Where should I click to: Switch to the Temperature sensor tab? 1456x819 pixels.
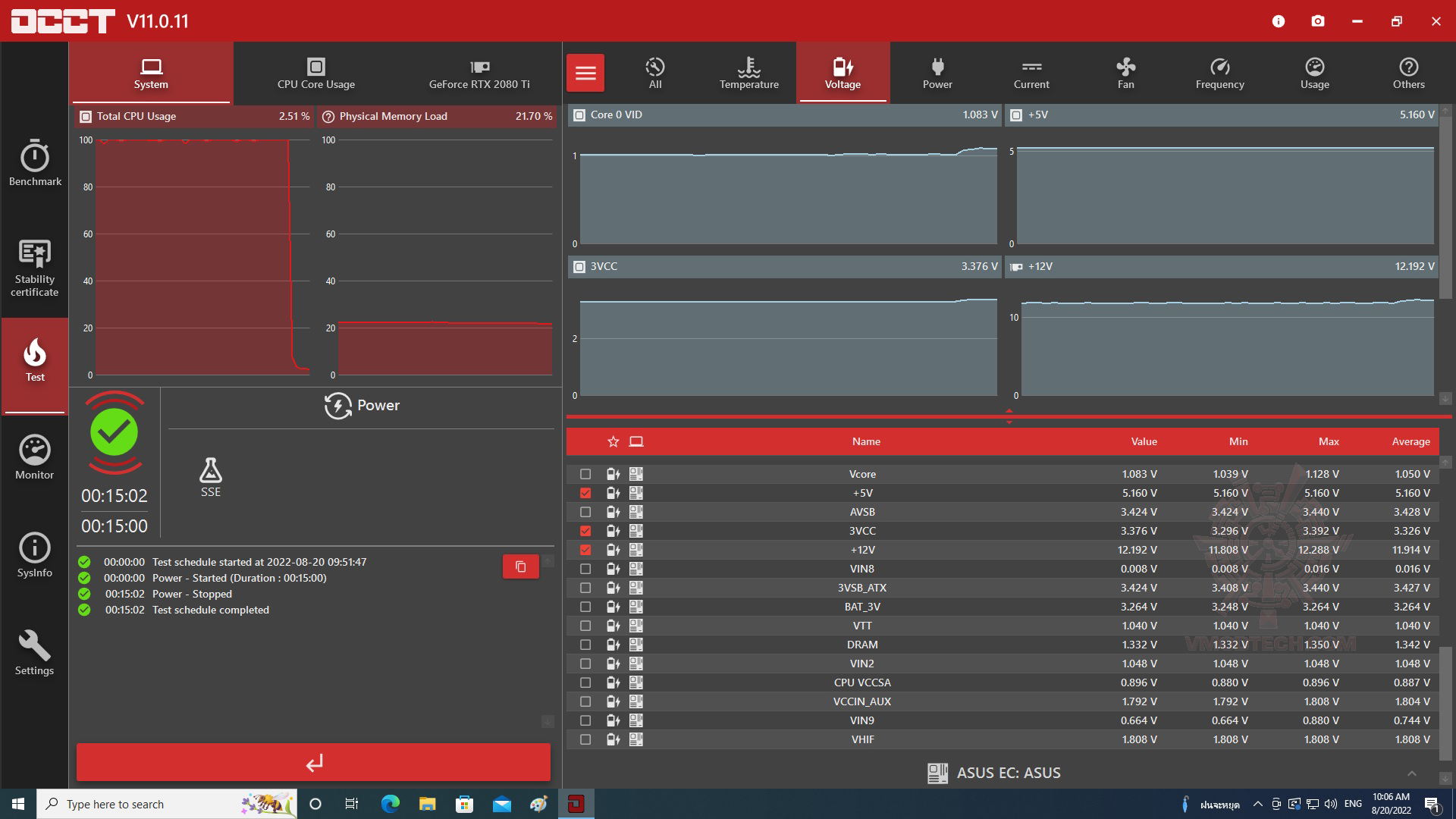click(x=748, y=73)
